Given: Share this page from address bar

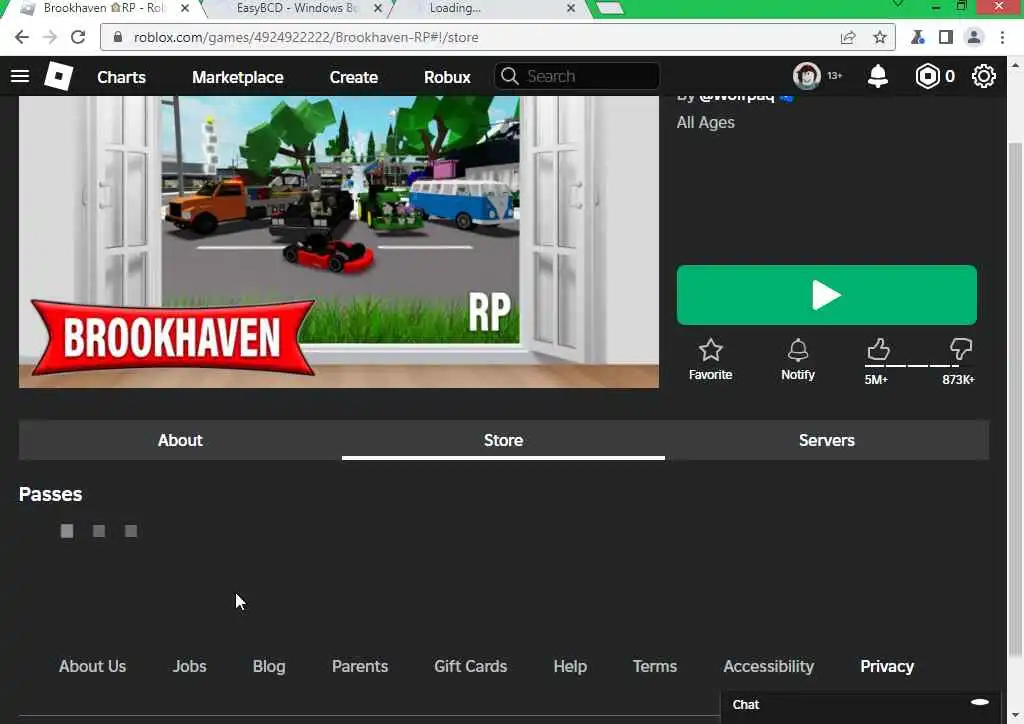Looking at the screenshot, I should (x=848, y=37).
